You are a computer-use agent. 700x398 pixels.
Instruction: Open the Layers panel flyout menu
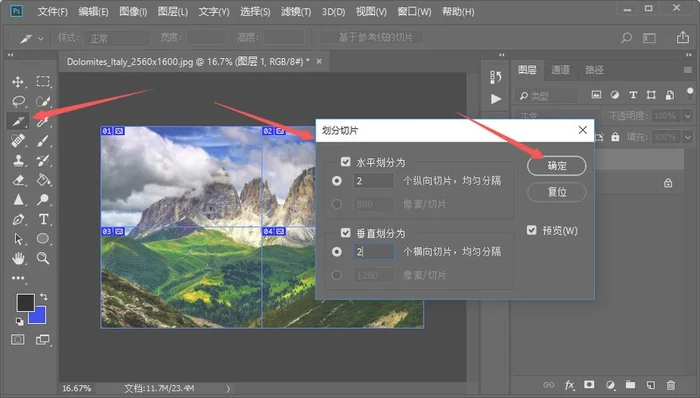[688, 70]
